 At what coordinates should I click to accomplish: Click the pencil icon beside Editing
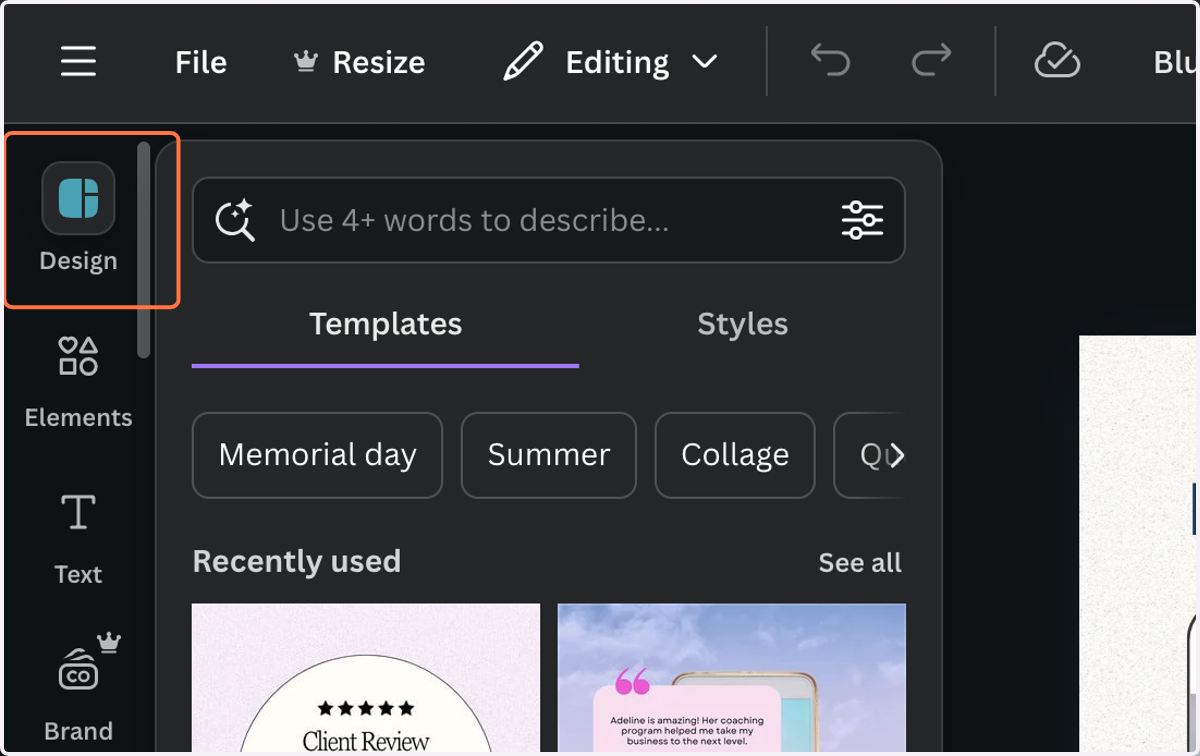click(523, 62)
